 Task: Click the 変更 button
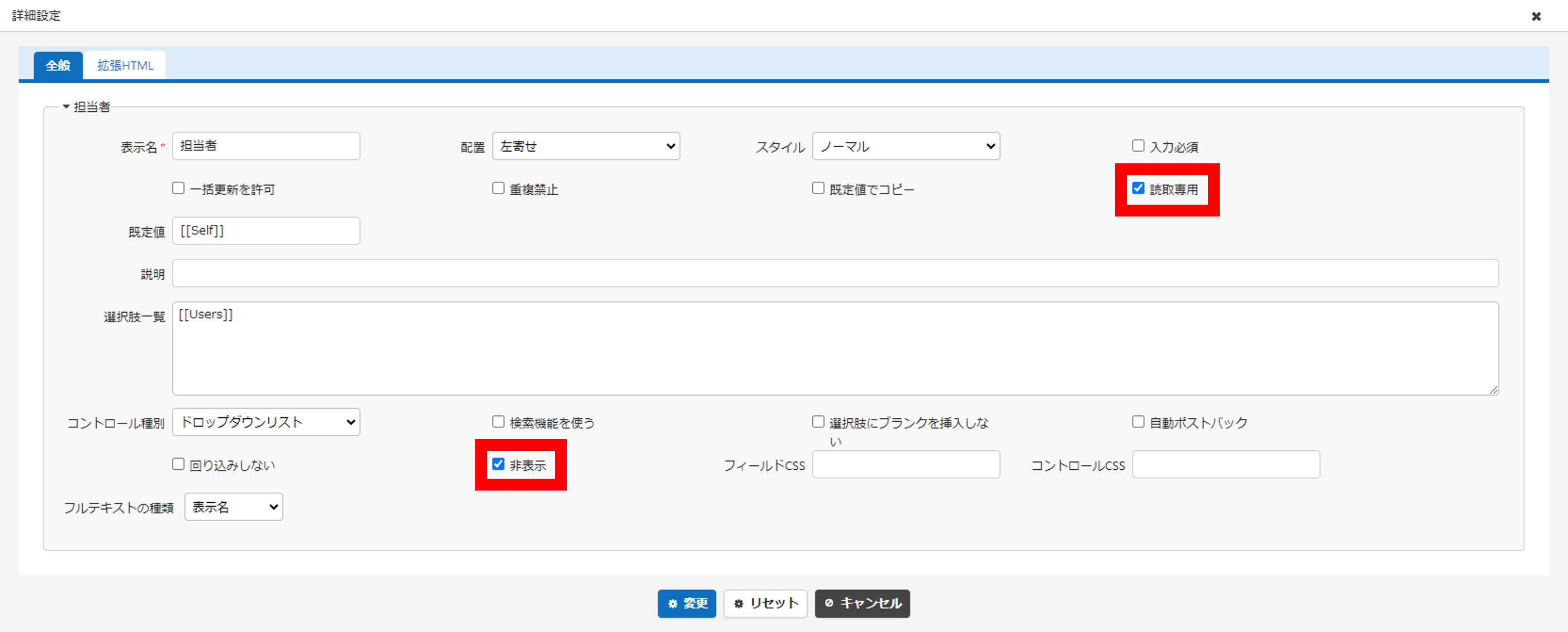[686, 603]
